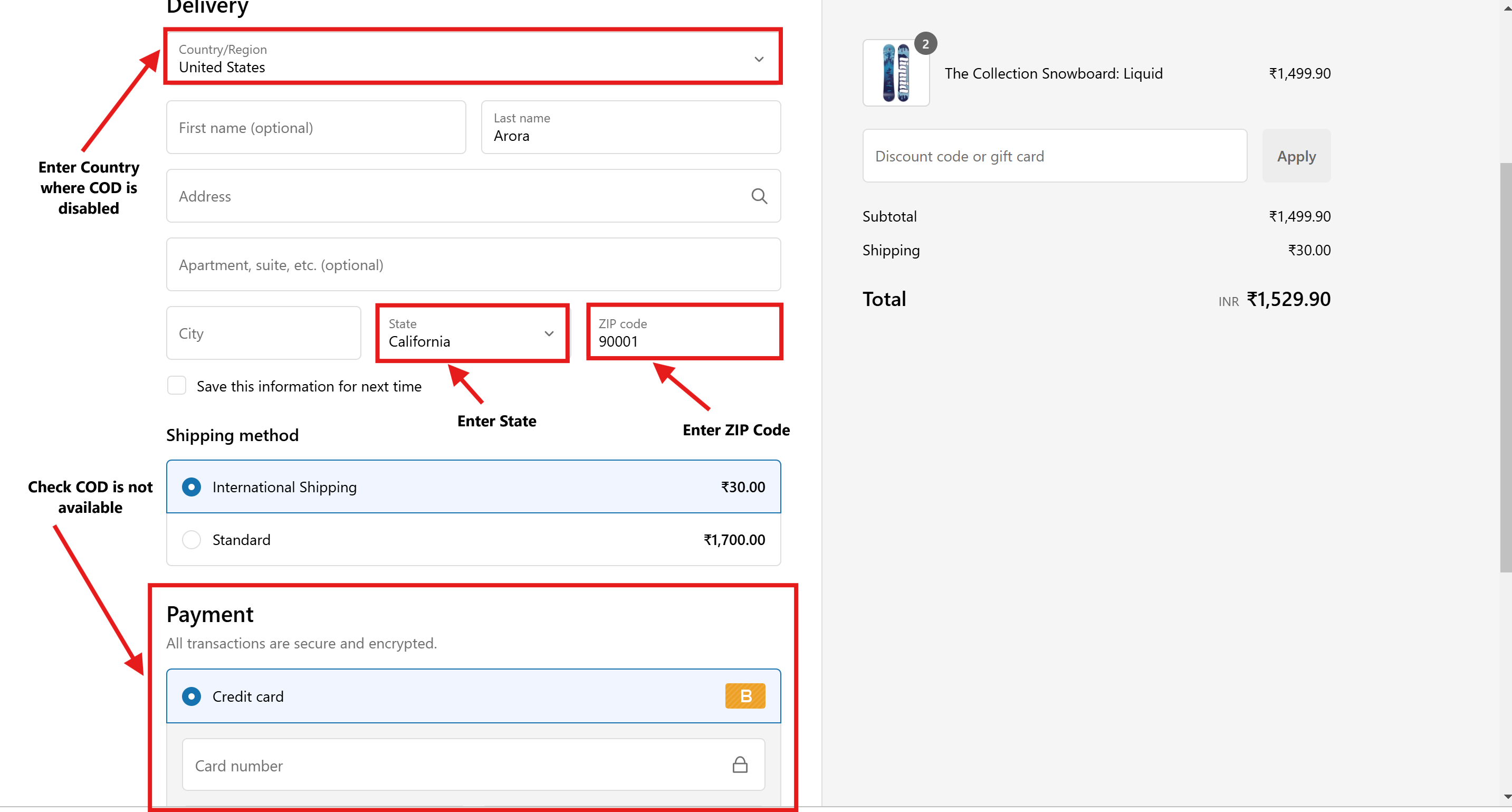Screen dimensions: 1512x812
Task: Open the State dropdown showing California
Action: (464, 333)
